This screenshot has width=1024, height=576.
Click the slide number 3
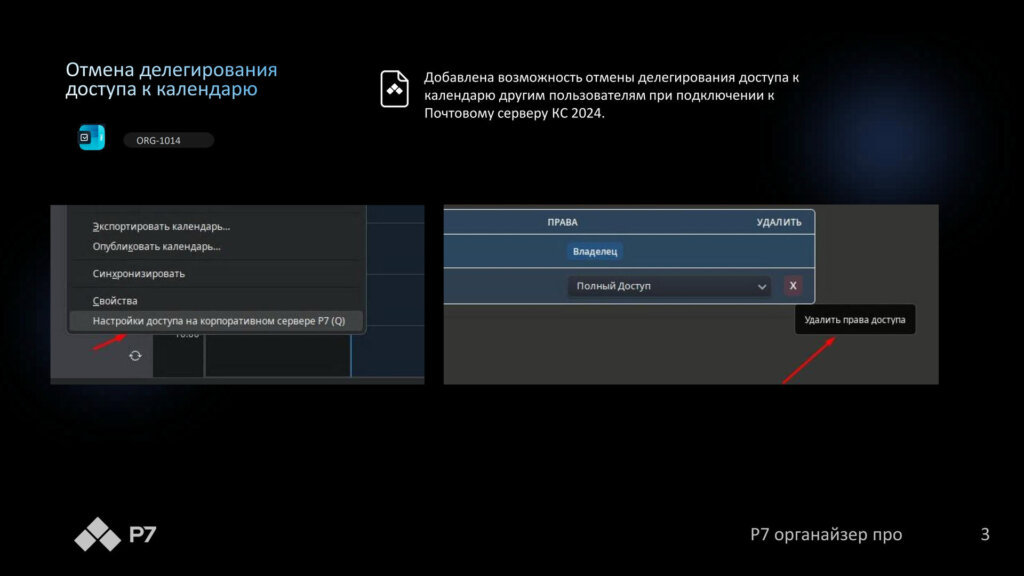tap(984, 535)
